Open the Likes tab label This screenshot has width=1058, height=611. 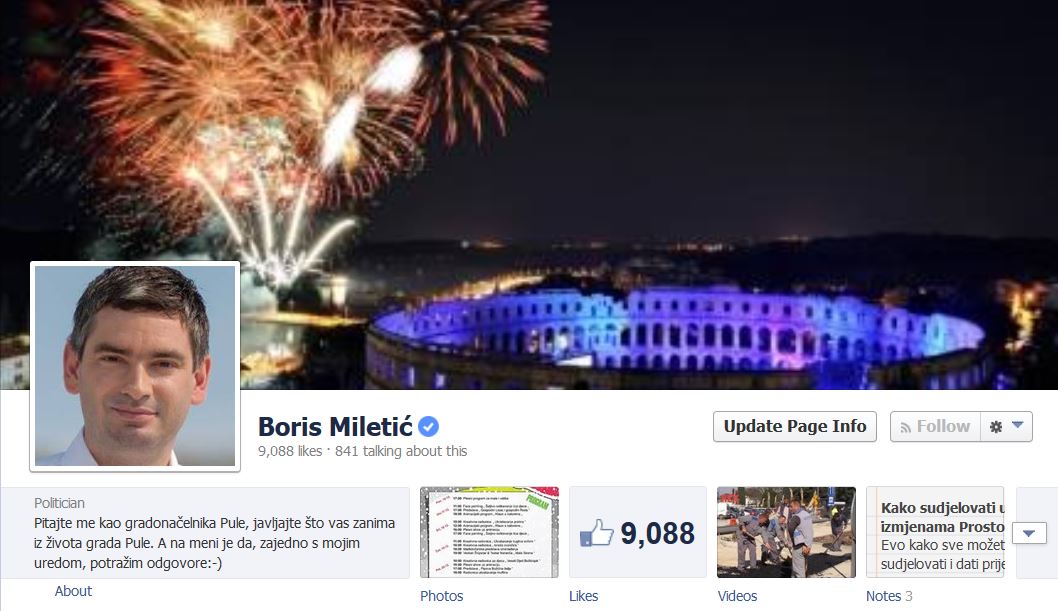pos(584,596)
